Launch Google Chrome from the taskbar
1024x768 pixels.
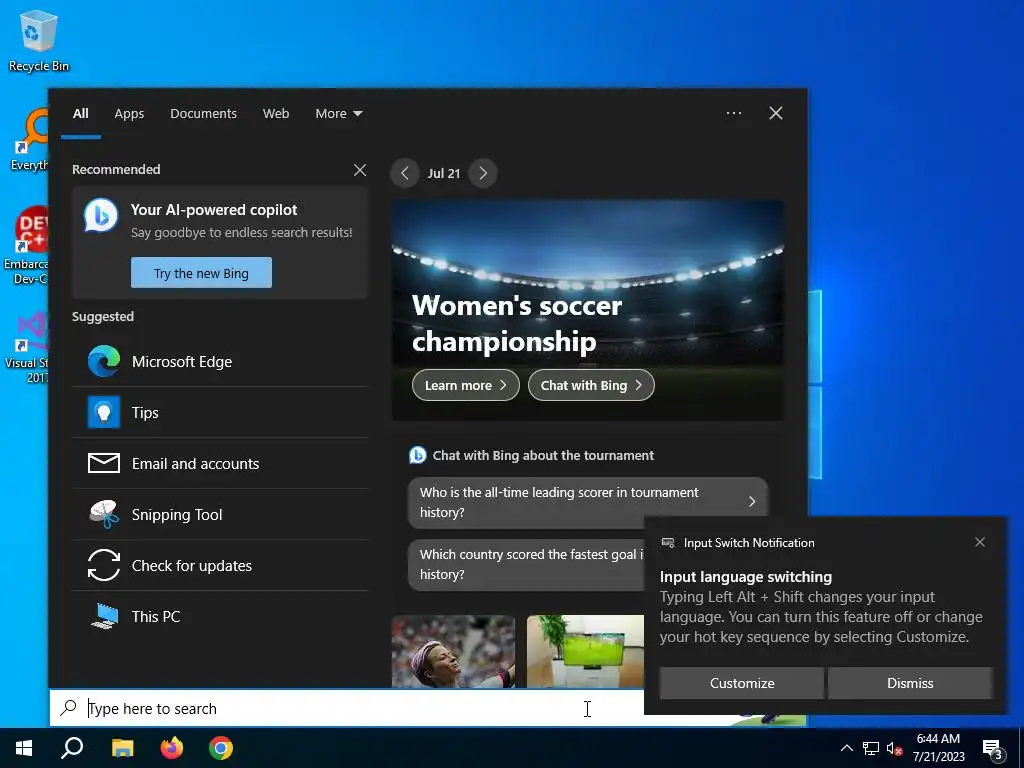(221, 748)
